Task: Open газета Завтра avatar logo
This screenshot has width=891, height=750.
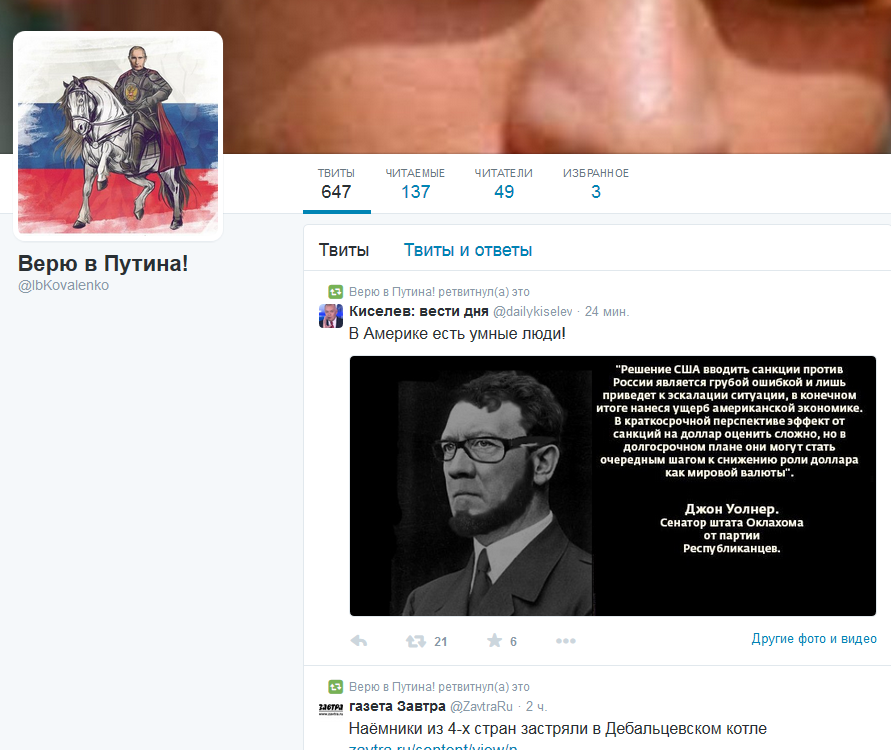Action: 331,708
